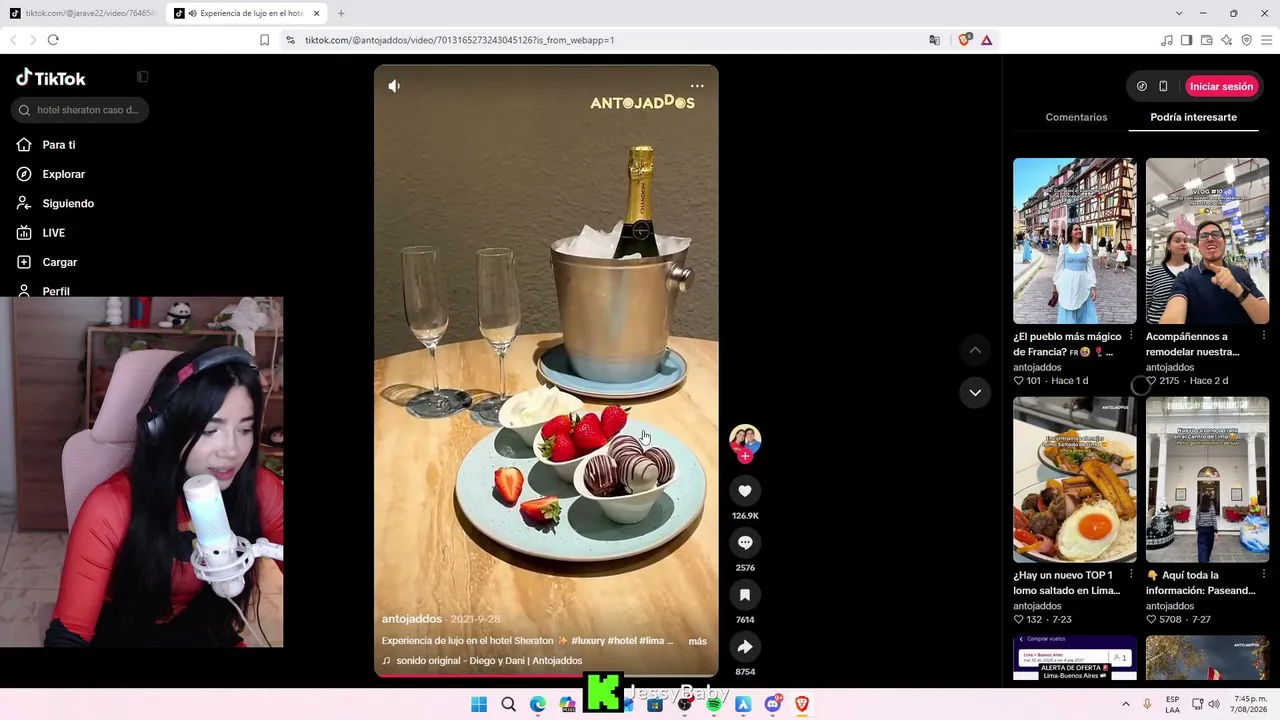Image resolution: width=1280 pixels, height=720 pixels.
Task: Switch to the Podría interesarte tab
Action: click(1193, 117)
